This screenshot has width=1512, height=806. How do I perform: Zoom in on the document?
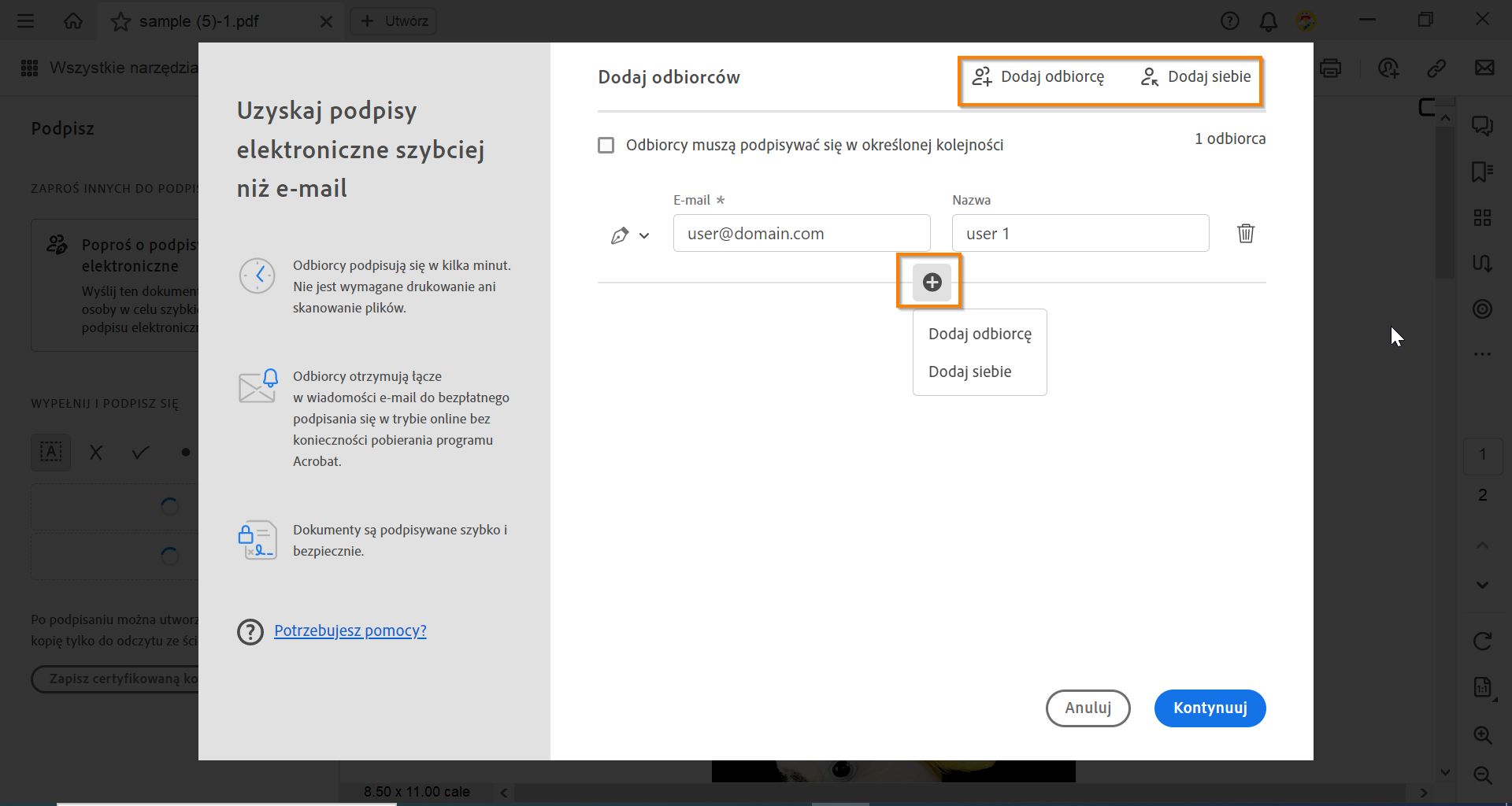point(1482,735)
